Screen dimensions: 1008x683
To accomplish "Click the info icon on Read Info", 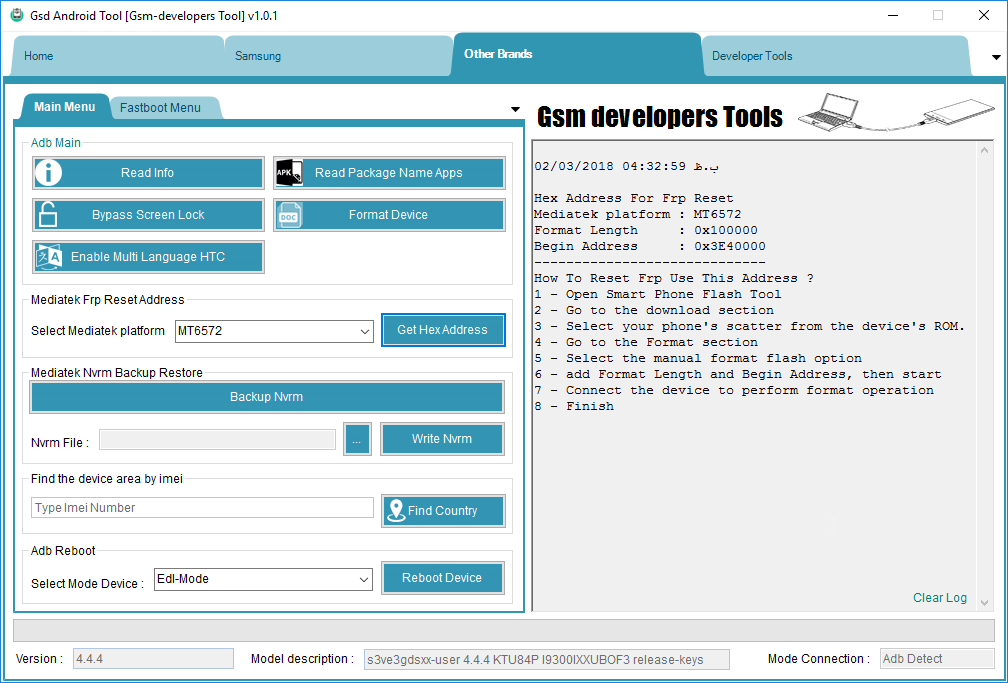I will pos(48,172).
